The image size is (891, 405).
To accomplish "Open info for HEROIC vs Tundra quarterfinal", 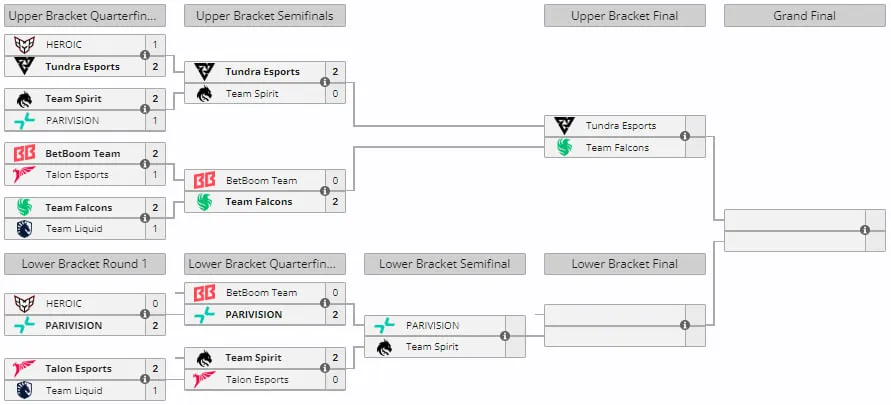I will (145, 55).
